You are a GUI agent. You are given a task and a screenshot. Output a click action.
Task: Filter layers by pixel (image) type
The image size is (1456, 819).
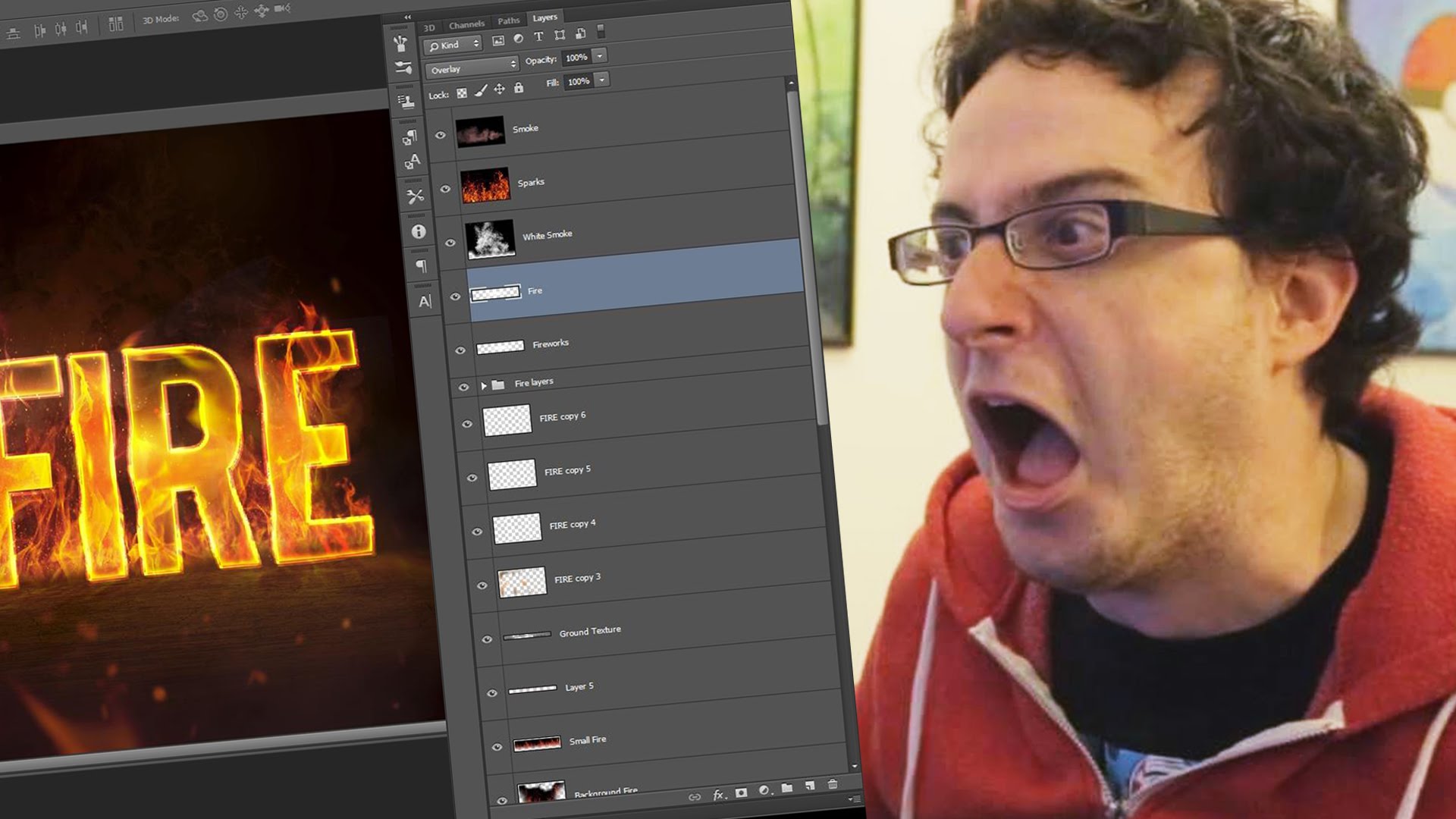tap(498, 40)
